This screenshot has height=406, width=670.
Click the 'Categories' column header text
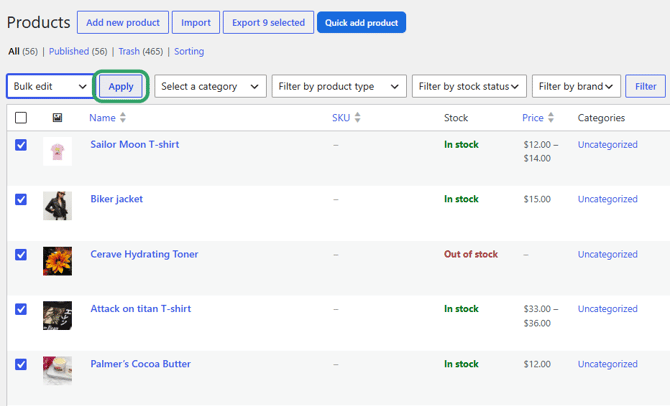[x=601, y=118]
